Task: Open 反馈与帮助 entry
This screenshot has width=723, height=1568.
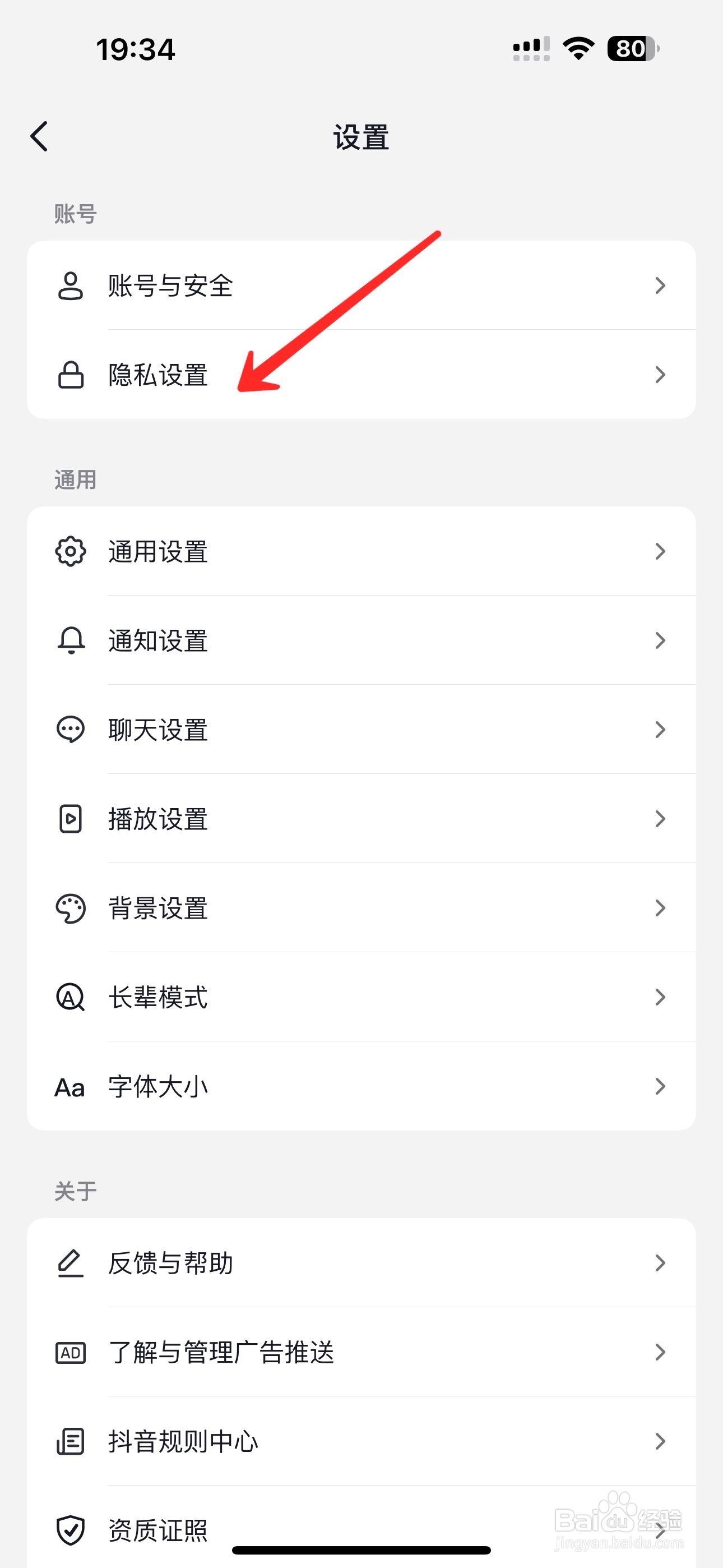Action: point(171,1263)
